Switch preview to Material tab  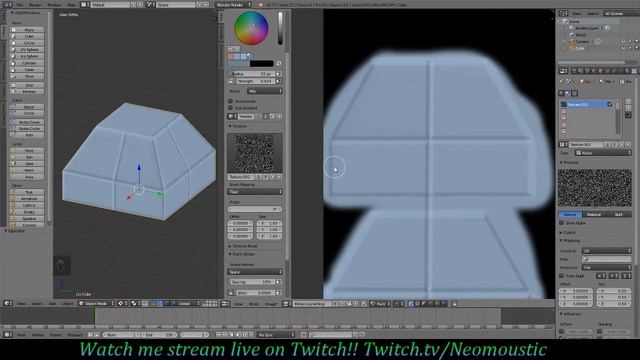(594, 214)
